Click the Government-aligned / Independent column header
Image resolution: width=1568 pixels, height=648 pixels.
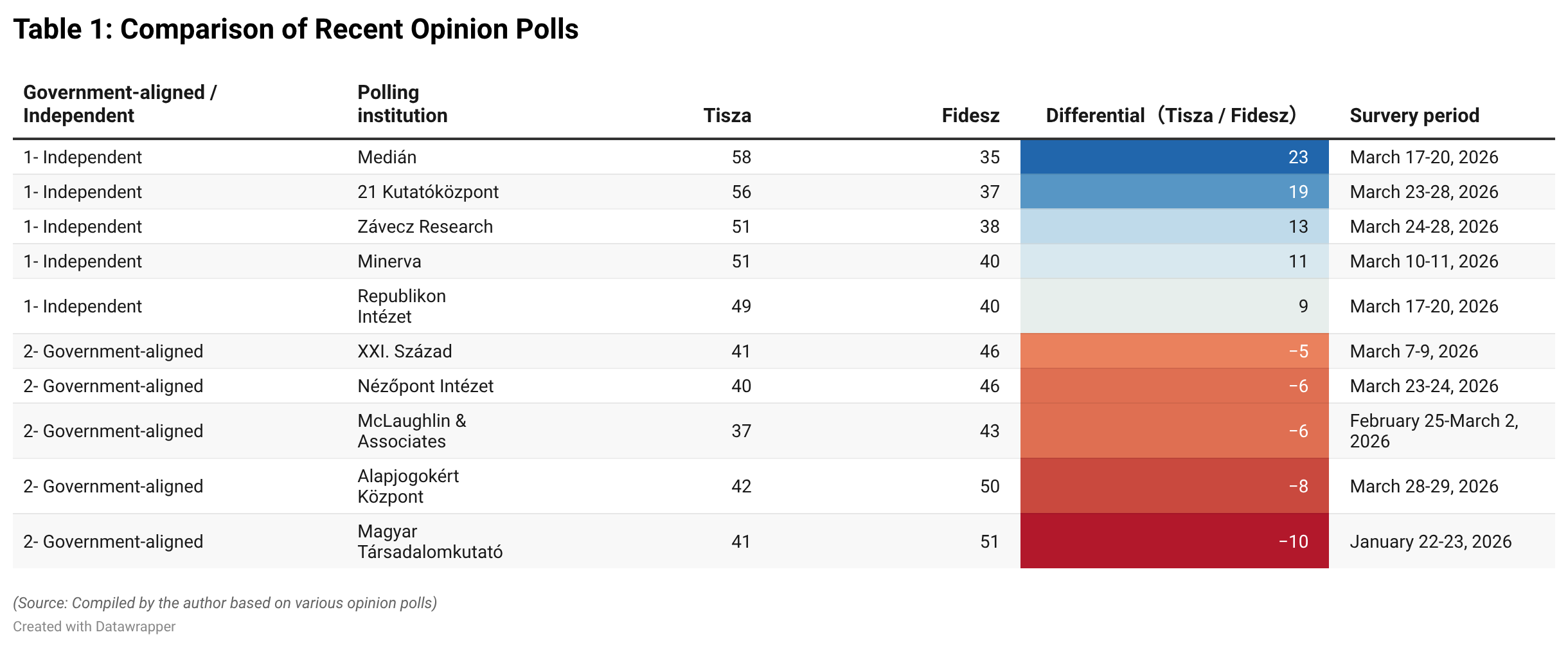pos(120,104)
